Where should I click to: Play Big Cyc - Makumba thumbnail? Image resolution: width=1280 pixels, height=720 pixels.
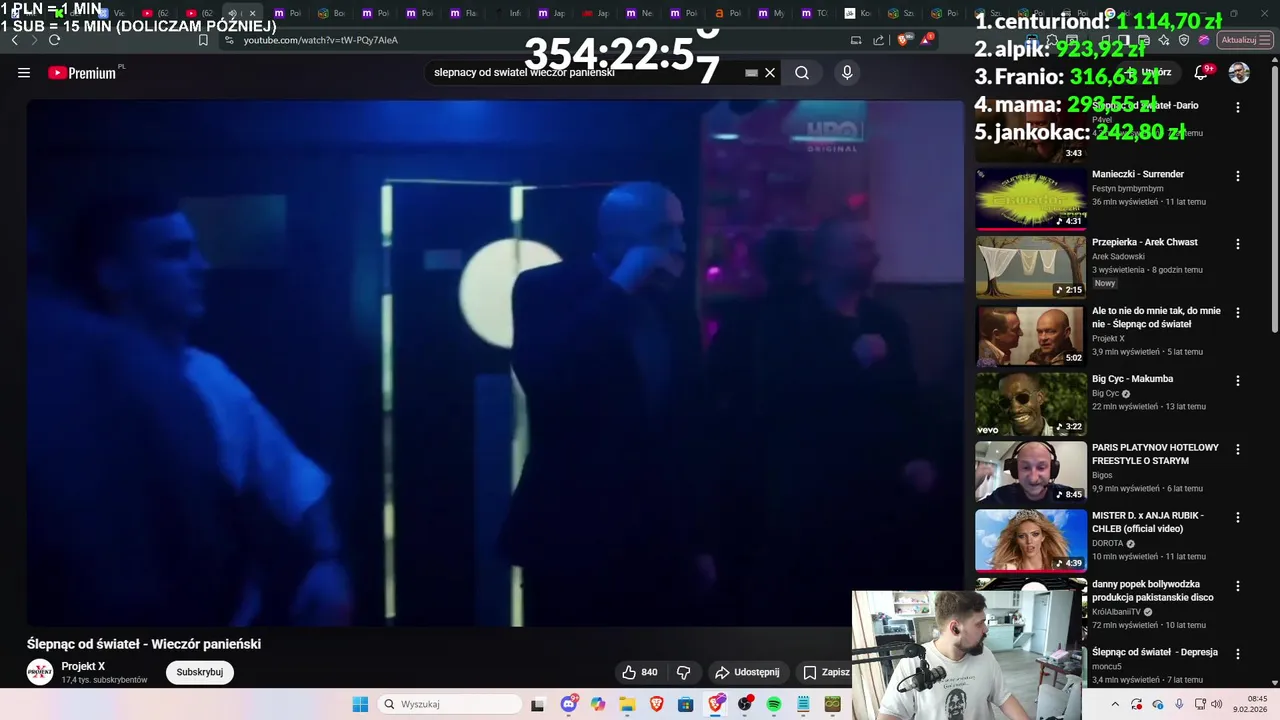click(1031, 404)
